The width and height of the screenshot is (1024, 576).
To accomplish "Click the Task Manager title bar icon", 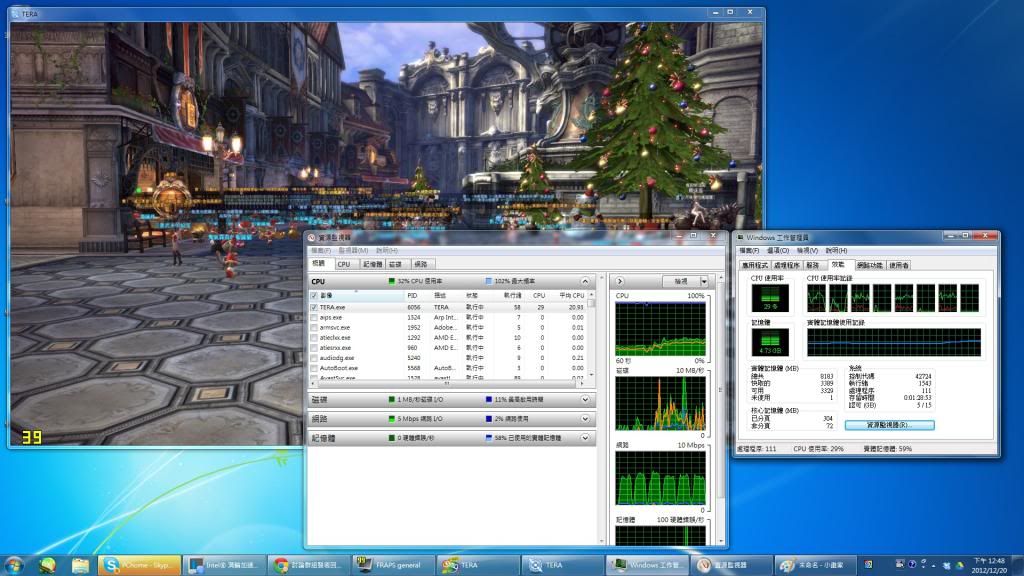I will coord(741,237).
